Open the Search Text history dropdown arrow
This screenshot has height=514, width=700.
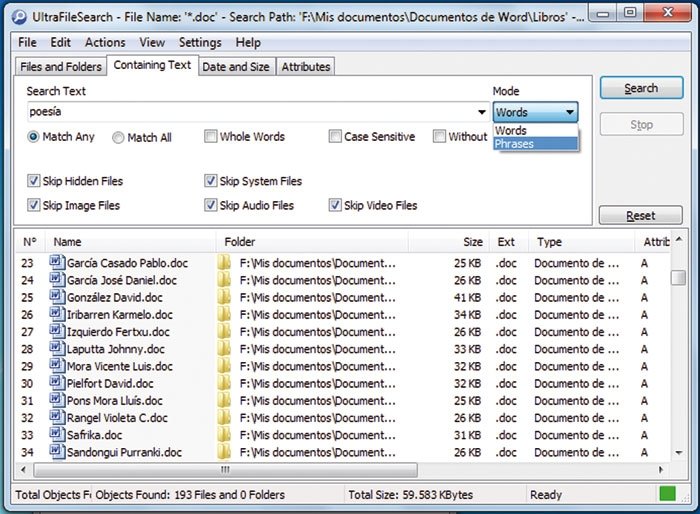point(482,112)
